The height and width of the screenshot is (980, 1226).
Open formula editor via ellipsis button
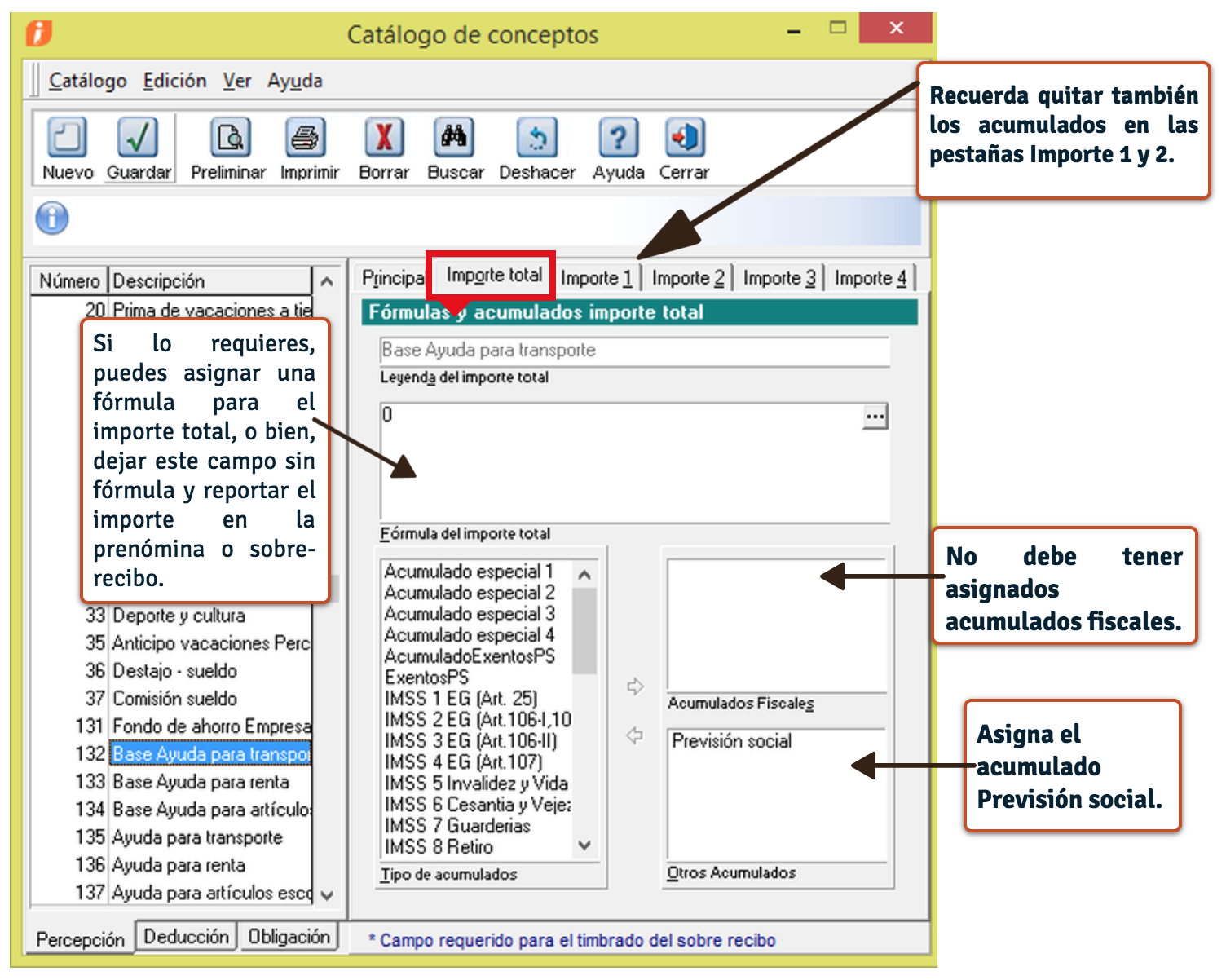tap(875, 417)
